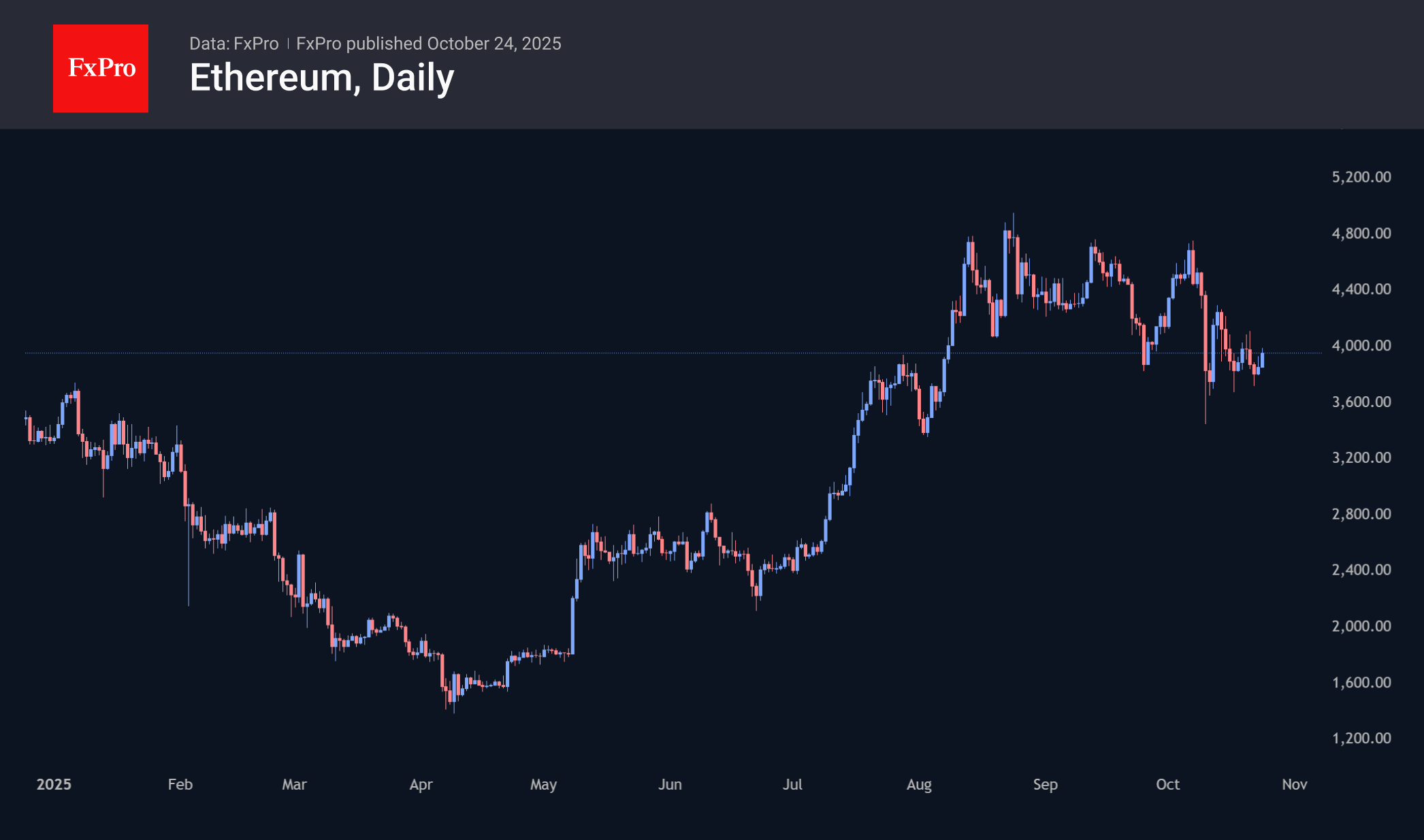Click the Nov label on time axis

pos(1294,784)
